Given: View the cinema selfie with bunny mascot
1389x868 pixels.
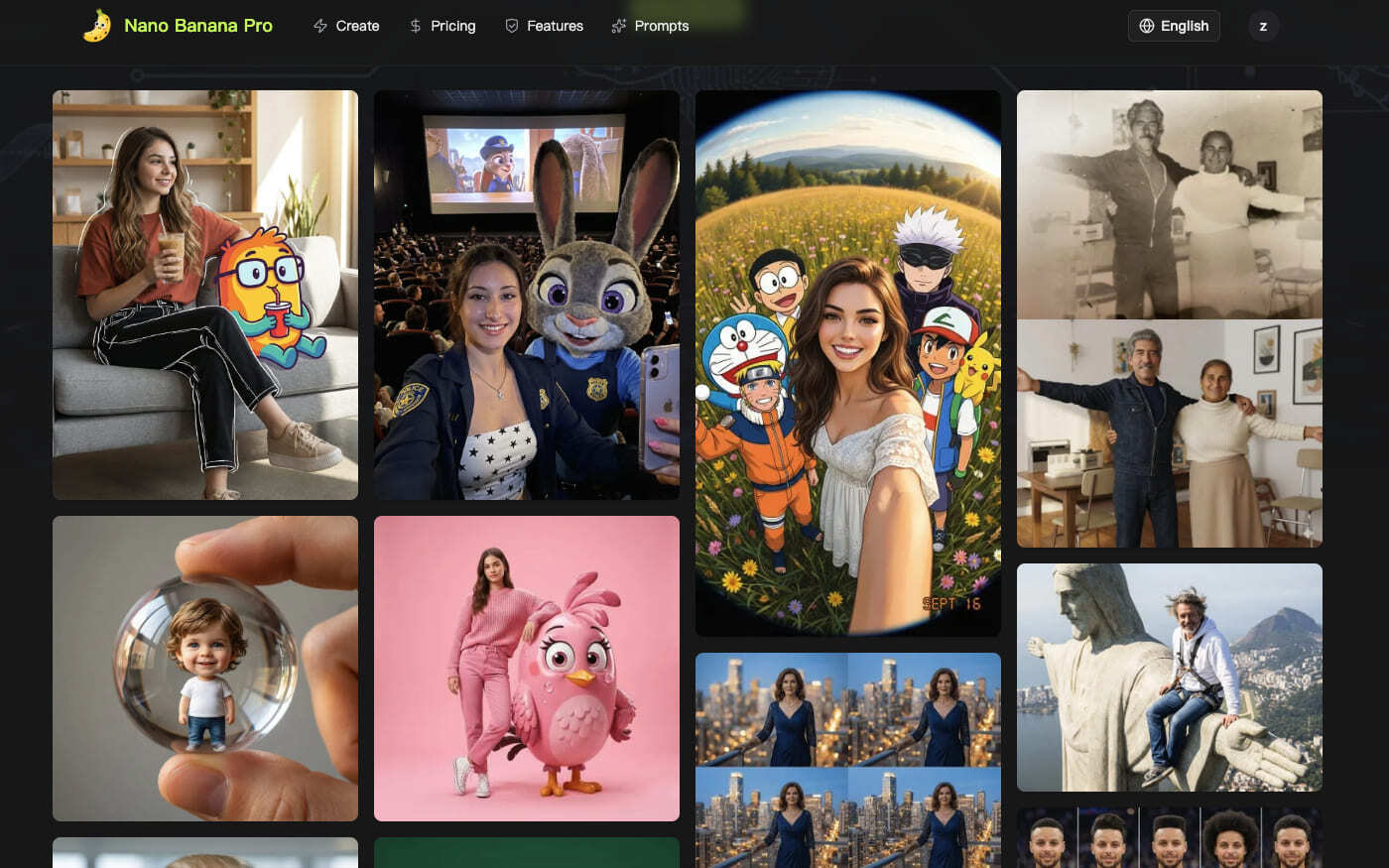Looking at the screenshot, I should 527,295.
